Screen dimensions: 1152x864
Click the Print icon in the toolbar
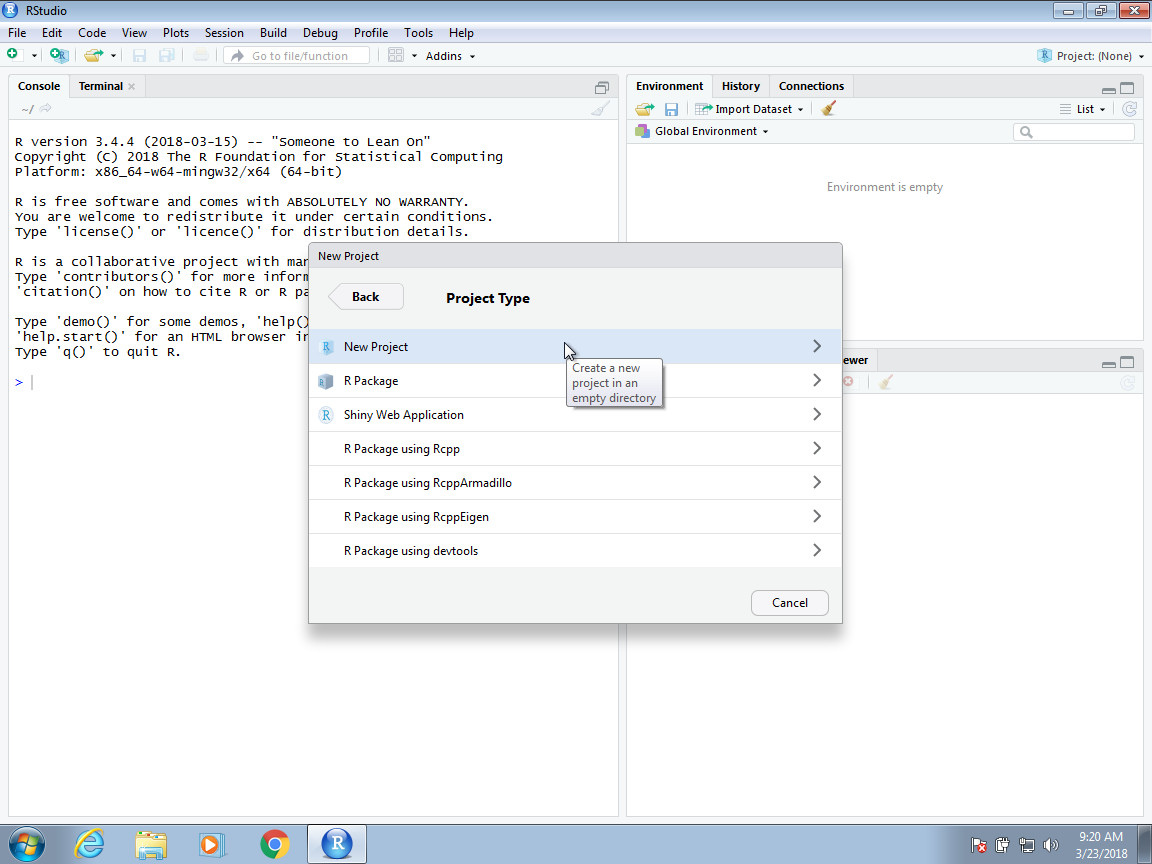(201, 55)
